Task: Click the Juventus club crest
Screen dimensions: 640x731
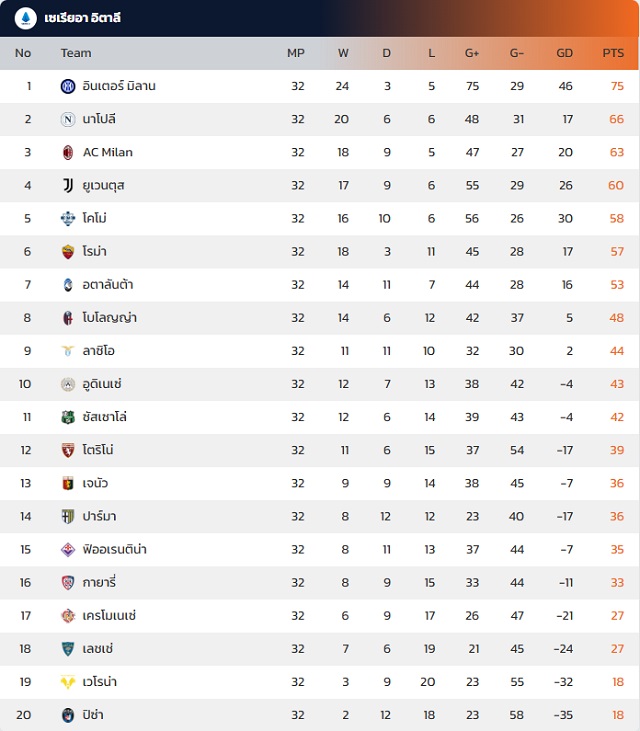Action: click(68, 185)
